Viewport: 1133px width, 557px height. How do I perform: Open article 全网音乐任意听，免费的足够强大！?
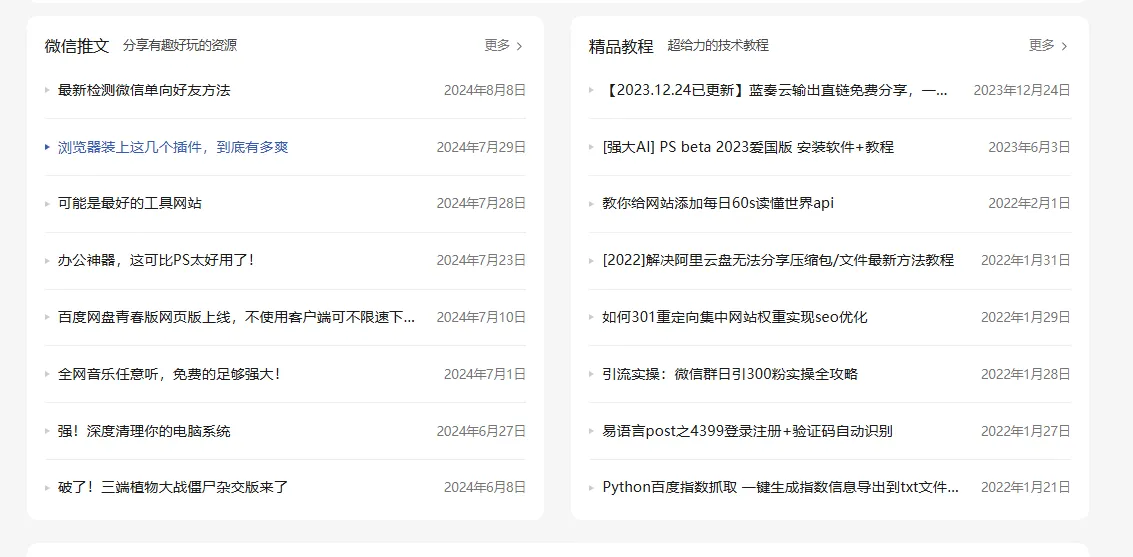pos(169,374)
